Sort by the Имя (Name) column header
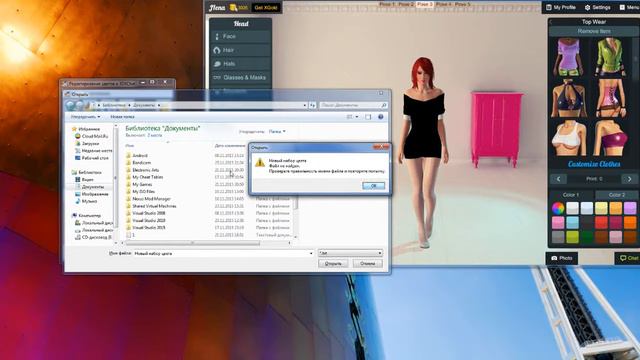Image resolution: width=640 pixels, height=360 pixels. (130, 145)
